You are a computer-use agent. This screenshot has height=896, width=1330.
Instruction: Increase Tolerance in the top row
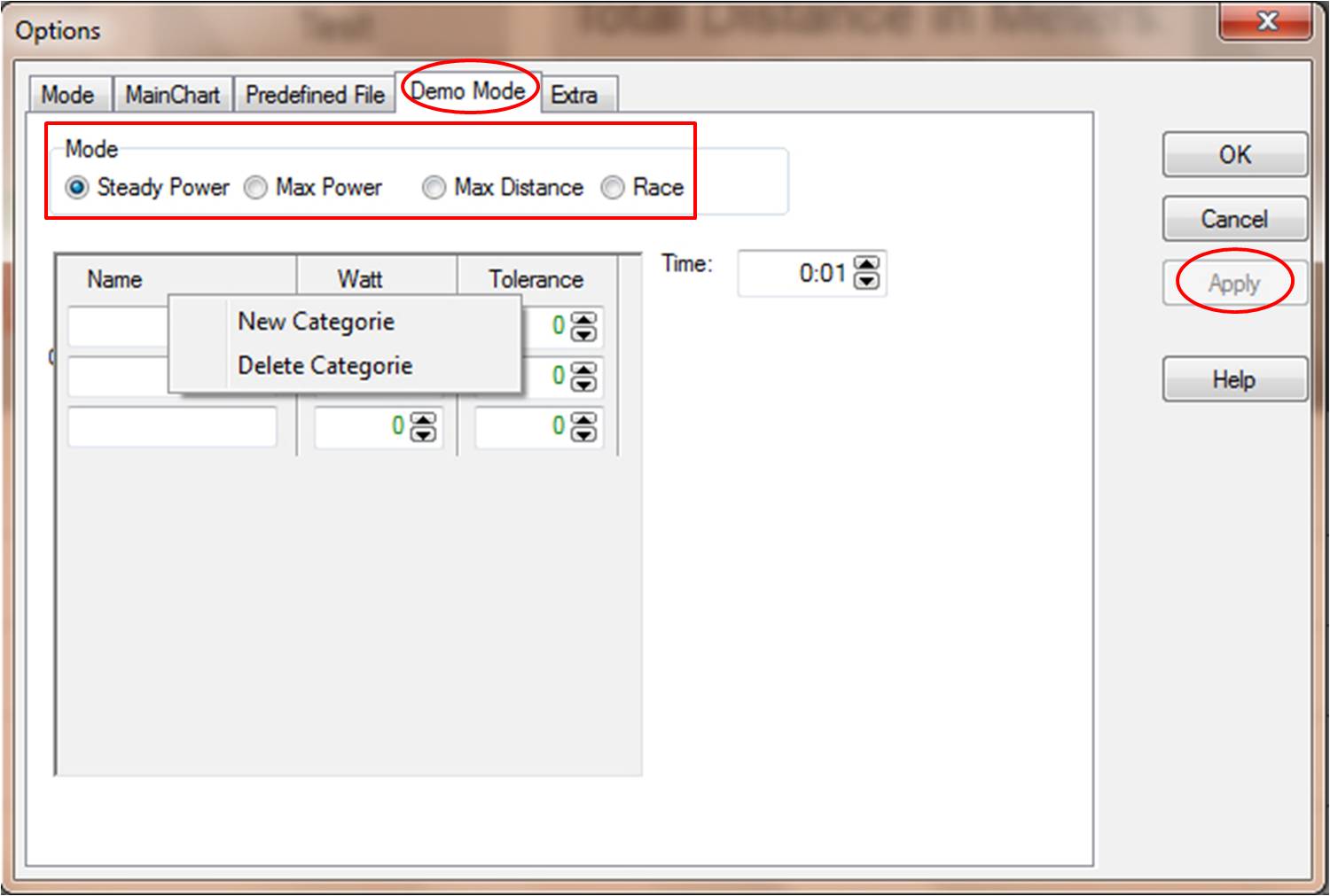[x=583, y=318]
